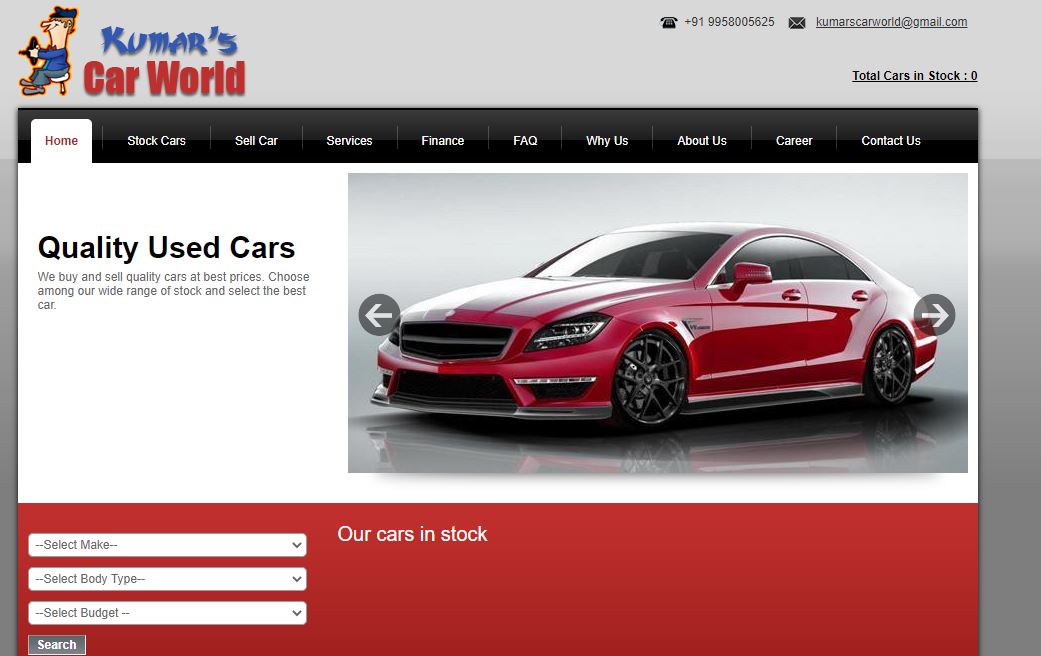Expand the Select Budget dropdown

click(x=167, y=613)
